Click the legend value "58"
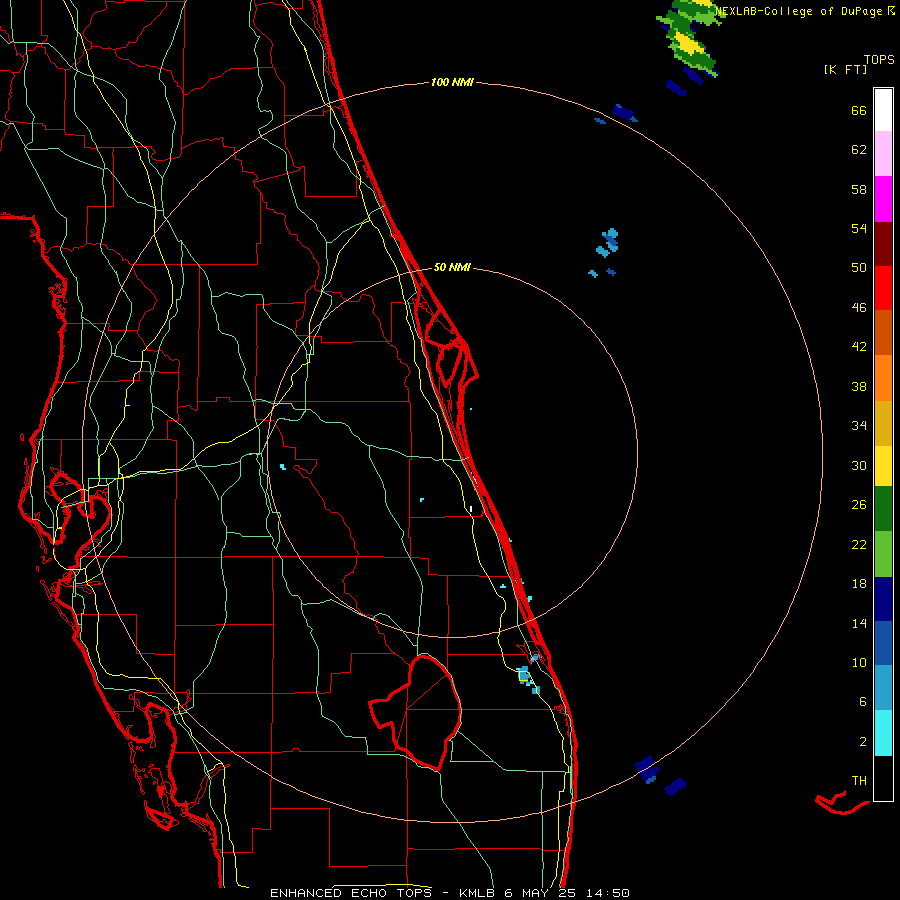900x900 pixels. click(859, 189)
